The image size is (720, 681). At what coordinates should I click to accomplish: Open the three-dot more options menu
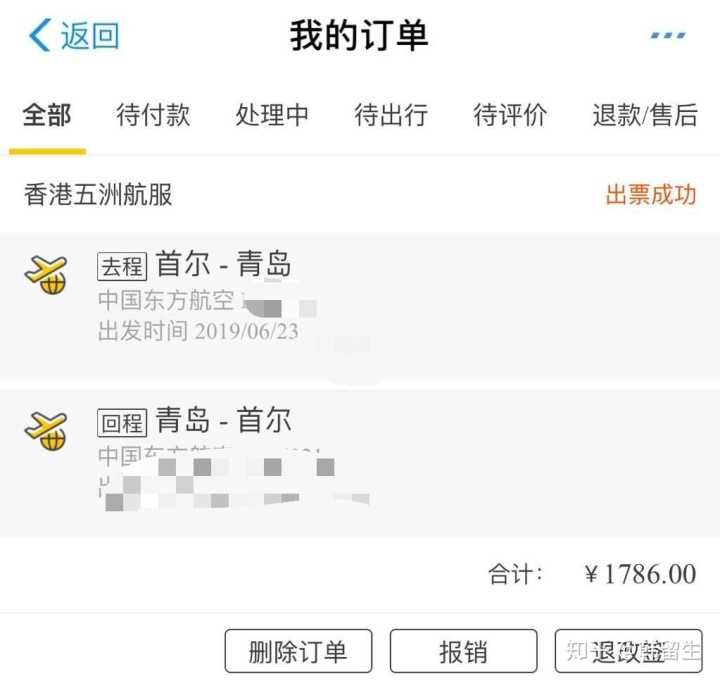point(668,35)
